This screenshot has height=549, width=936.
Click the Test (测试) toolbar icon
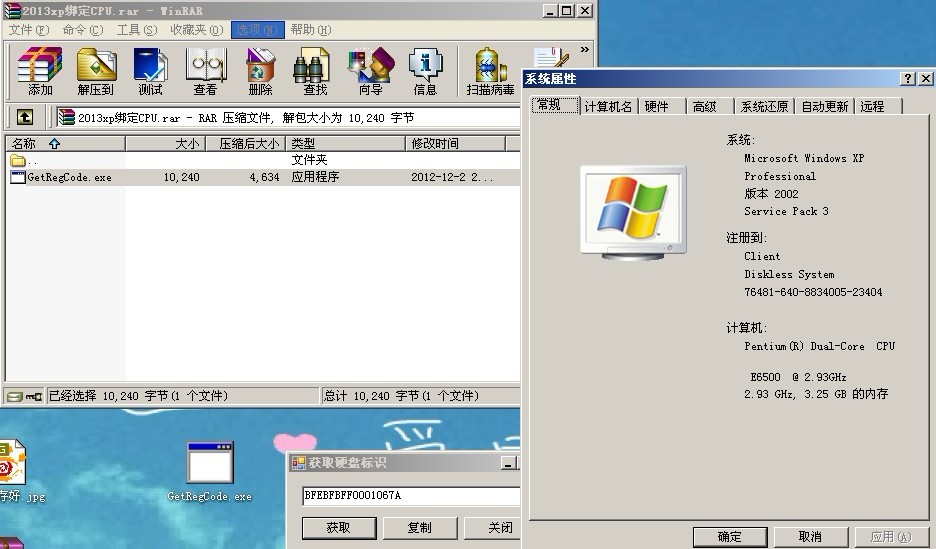[150, 72]
